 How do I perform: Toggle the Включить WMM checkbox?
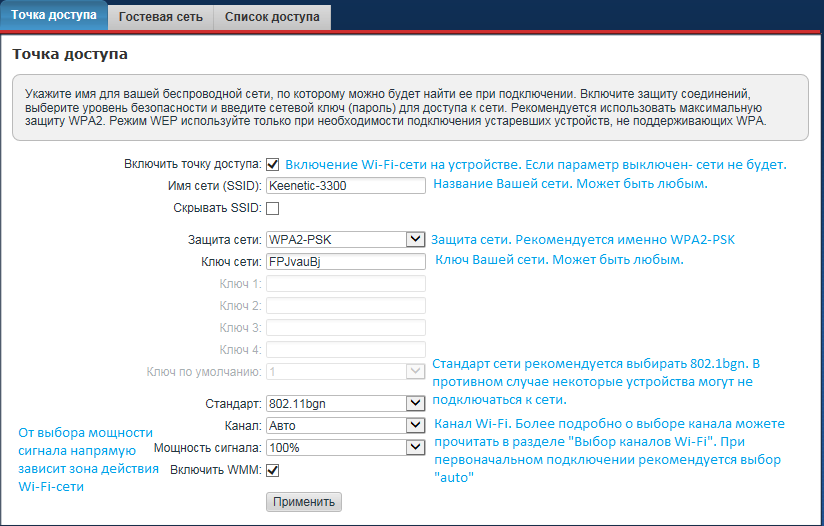click(x=272, y=470)
